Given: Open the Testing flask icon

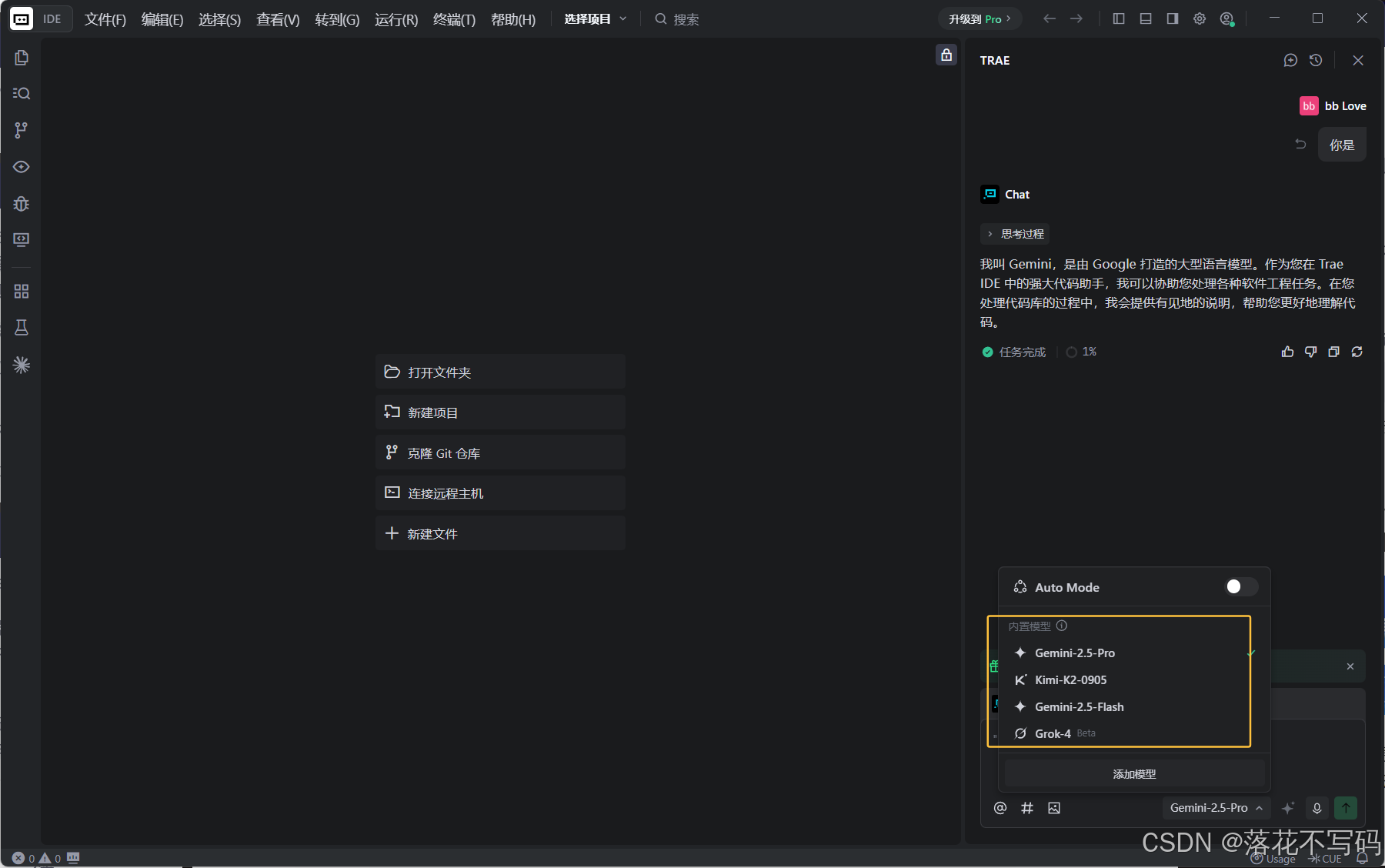Looking at the screenshot, I should (22, 328).
